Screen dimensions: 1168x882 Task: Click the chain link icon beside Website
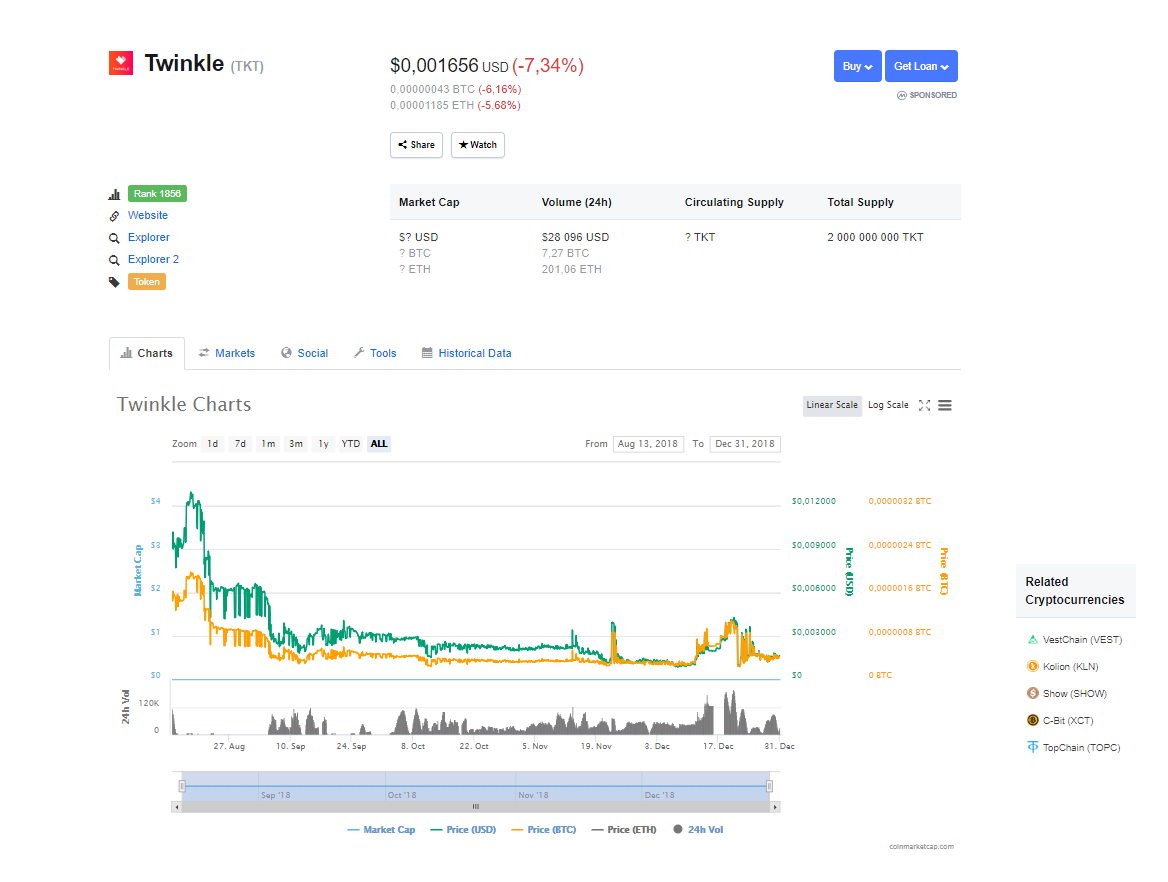(114, 216)
